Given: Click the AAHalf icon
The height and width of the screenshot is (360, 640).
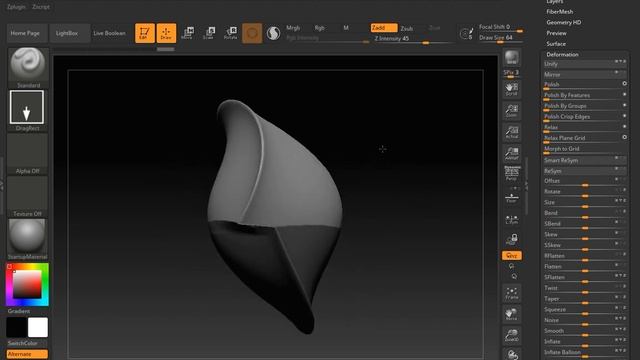Looking at the screenshot, I should [x=511, y=154].
